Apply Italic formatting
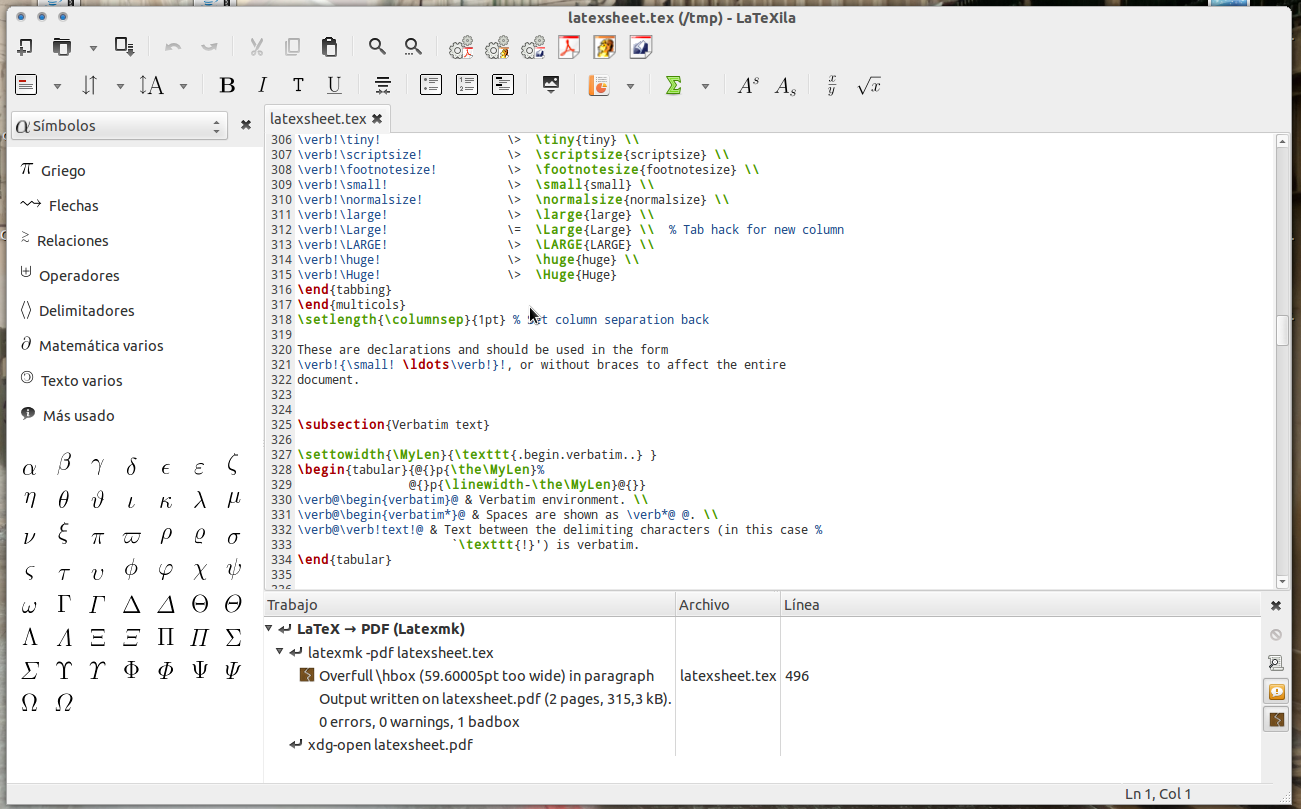This screenshot has width=1301, height=809. (263, 86)
